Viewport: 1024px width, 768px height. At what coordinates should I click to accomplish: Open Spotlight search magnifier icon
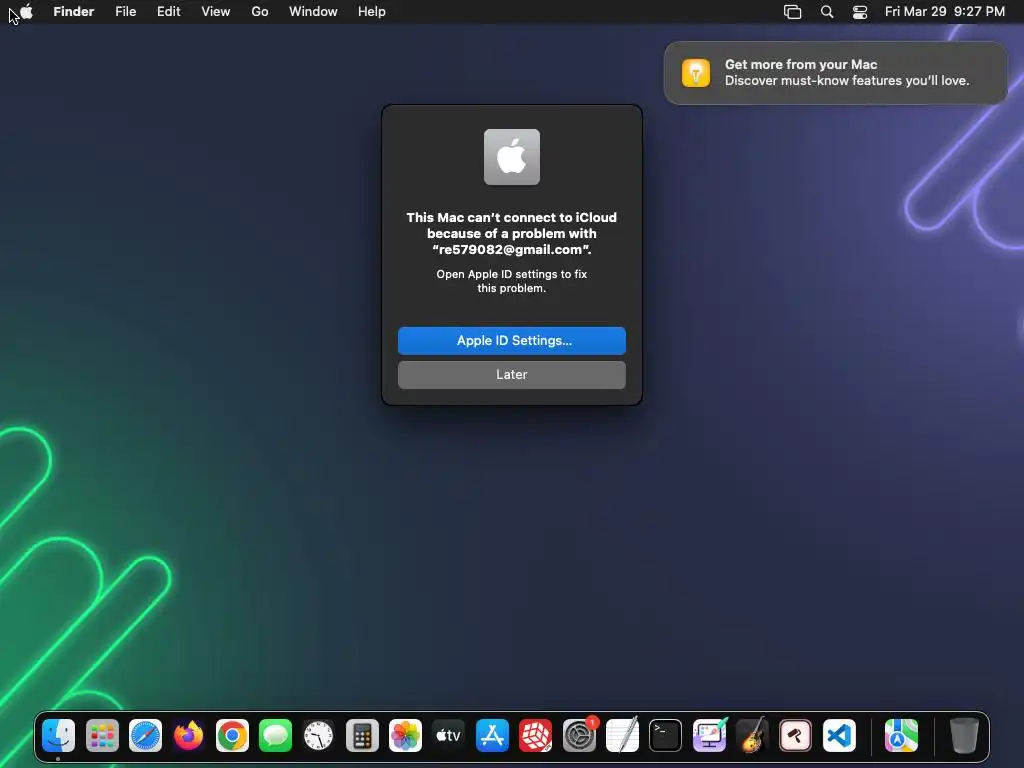point(827,12)
